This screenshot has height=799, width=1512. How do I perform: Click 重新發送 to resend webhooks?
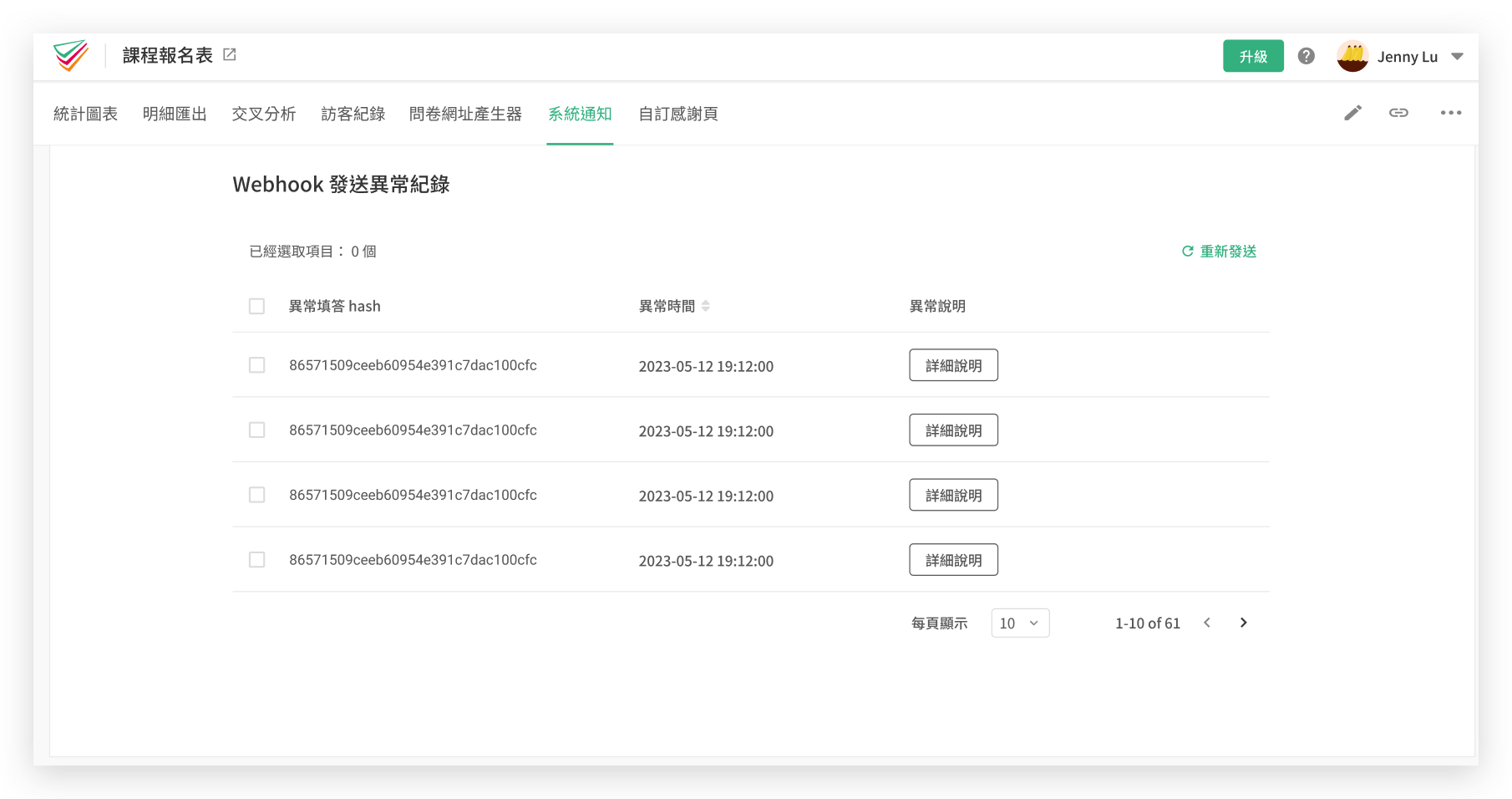[1219, 252]
